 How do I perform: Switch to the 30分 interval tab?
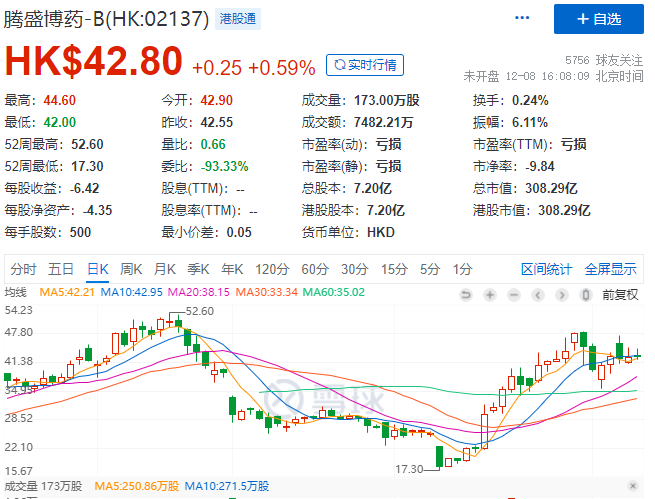tap(355, 269)
